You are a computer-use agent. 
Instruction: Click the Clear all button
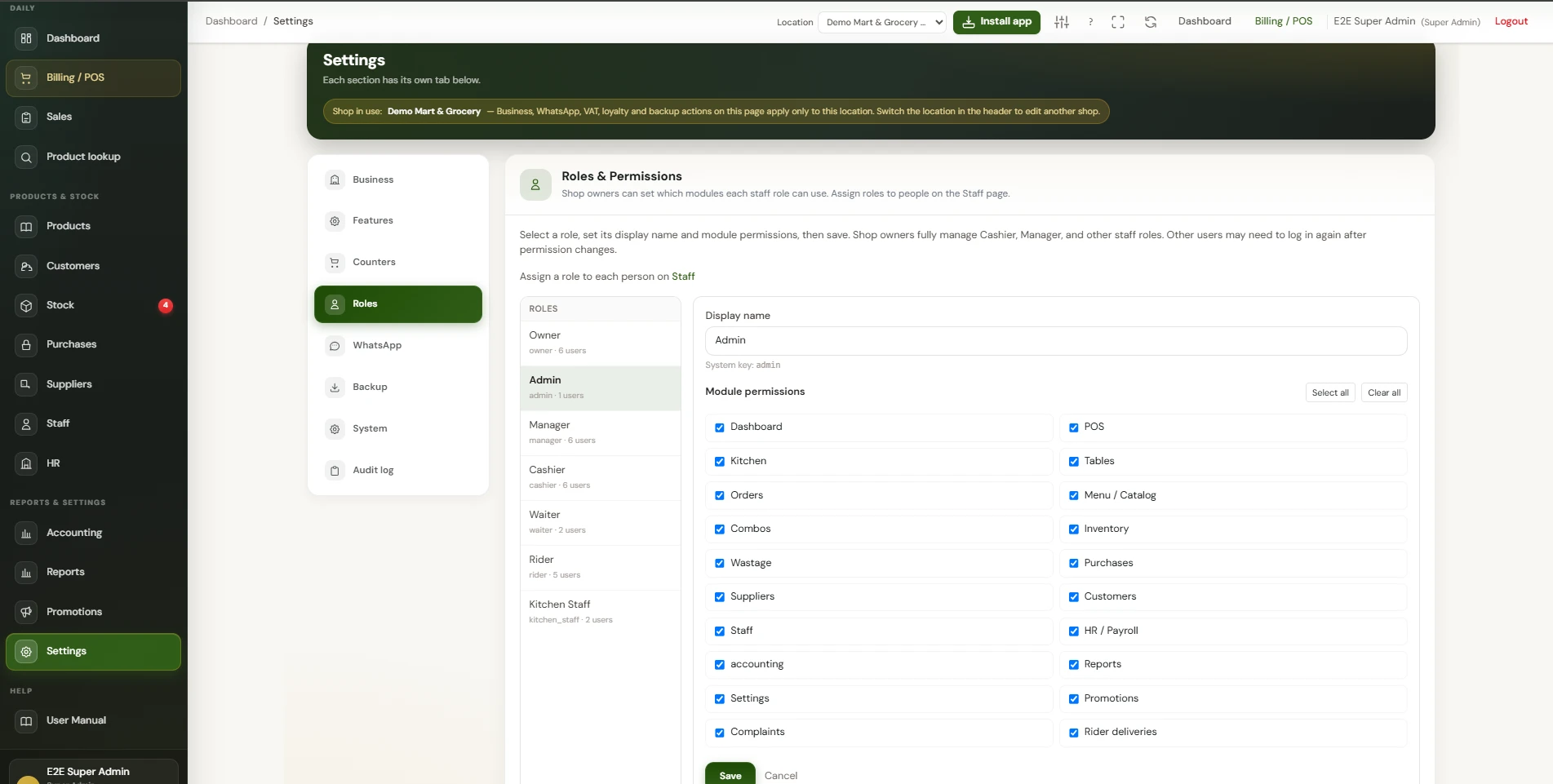tap(1384, 392)
